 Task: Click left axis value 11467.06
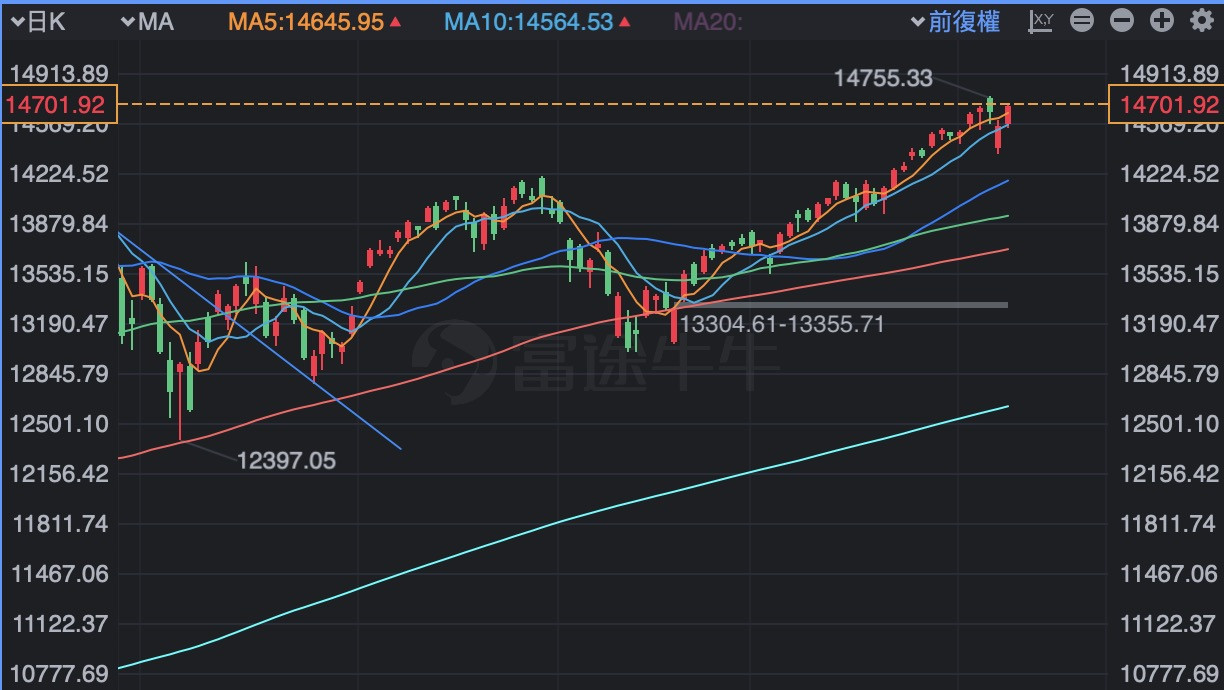coord(58,574)
